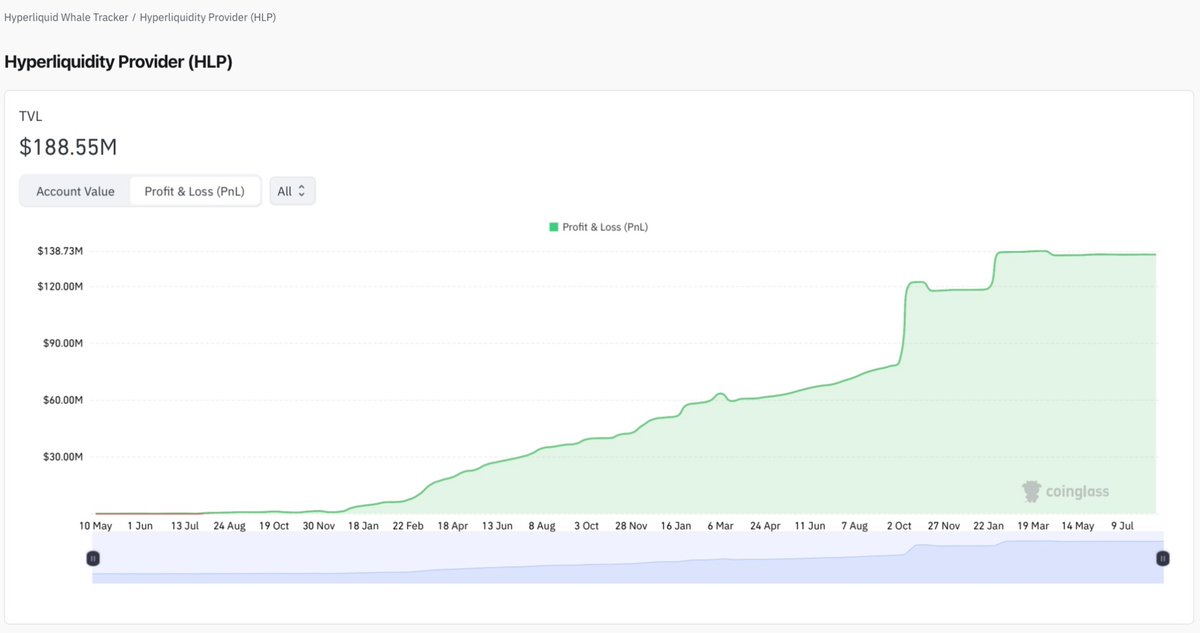Click the 30 Nov x-axis date
1200x633 pixels.
(319, 525)
